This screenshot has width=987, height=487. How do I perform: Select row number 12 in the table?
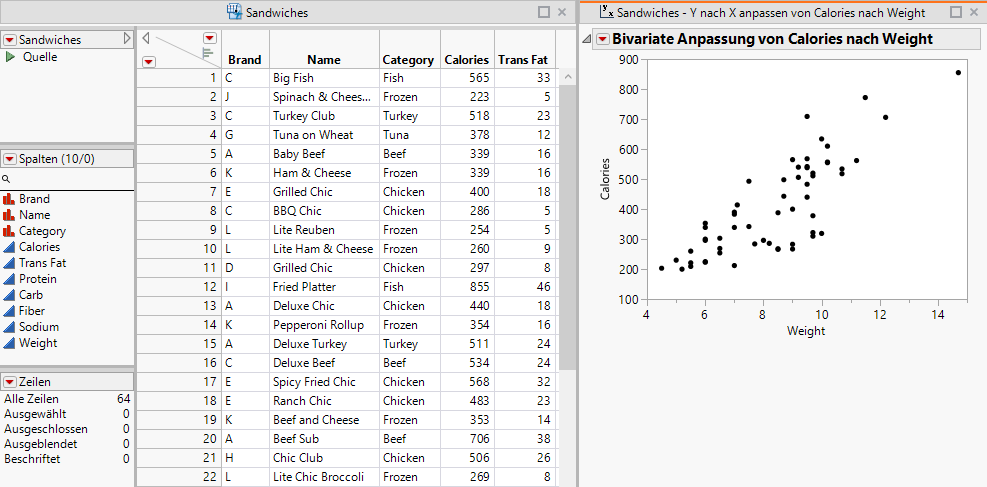[179, 287]
